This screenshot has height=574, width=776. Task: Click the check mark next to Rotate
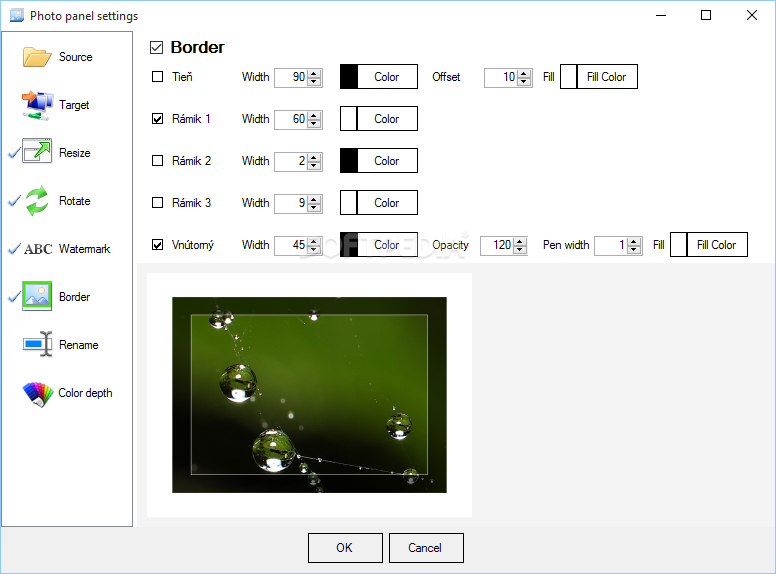(x=14, y=201)
